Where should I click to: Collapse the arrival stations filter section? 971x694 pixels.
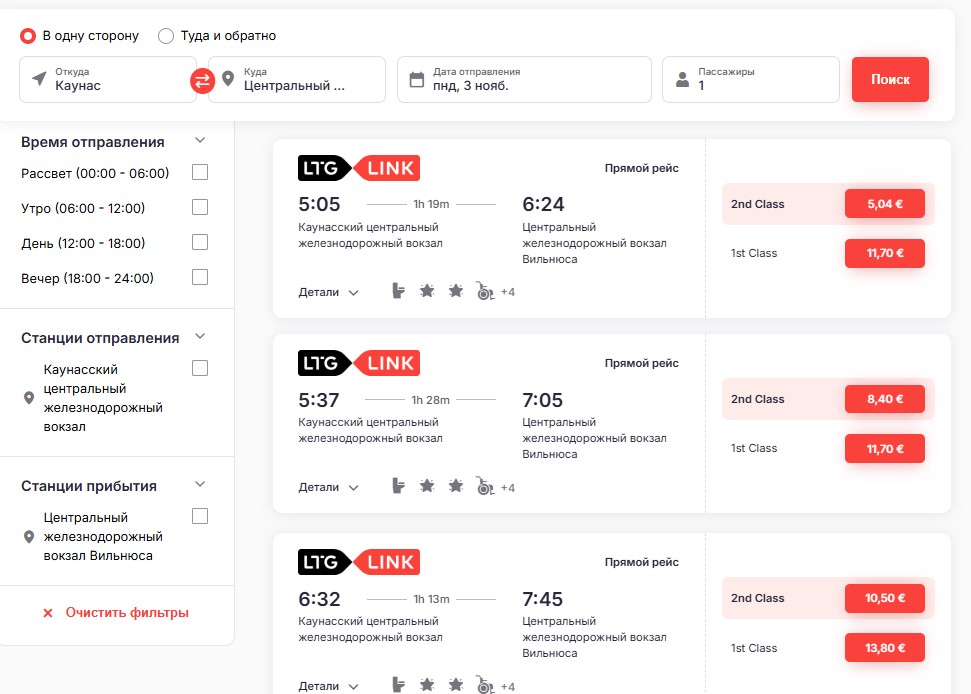pyautogui.click(x=200, y=485)
